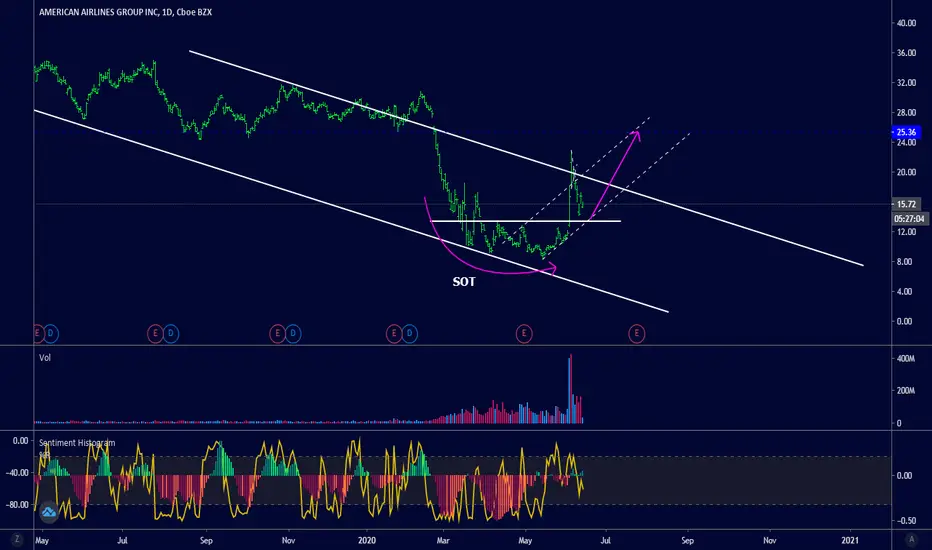
Task: Click the 200M level on the volume axis
Action: tap(906, 391)
